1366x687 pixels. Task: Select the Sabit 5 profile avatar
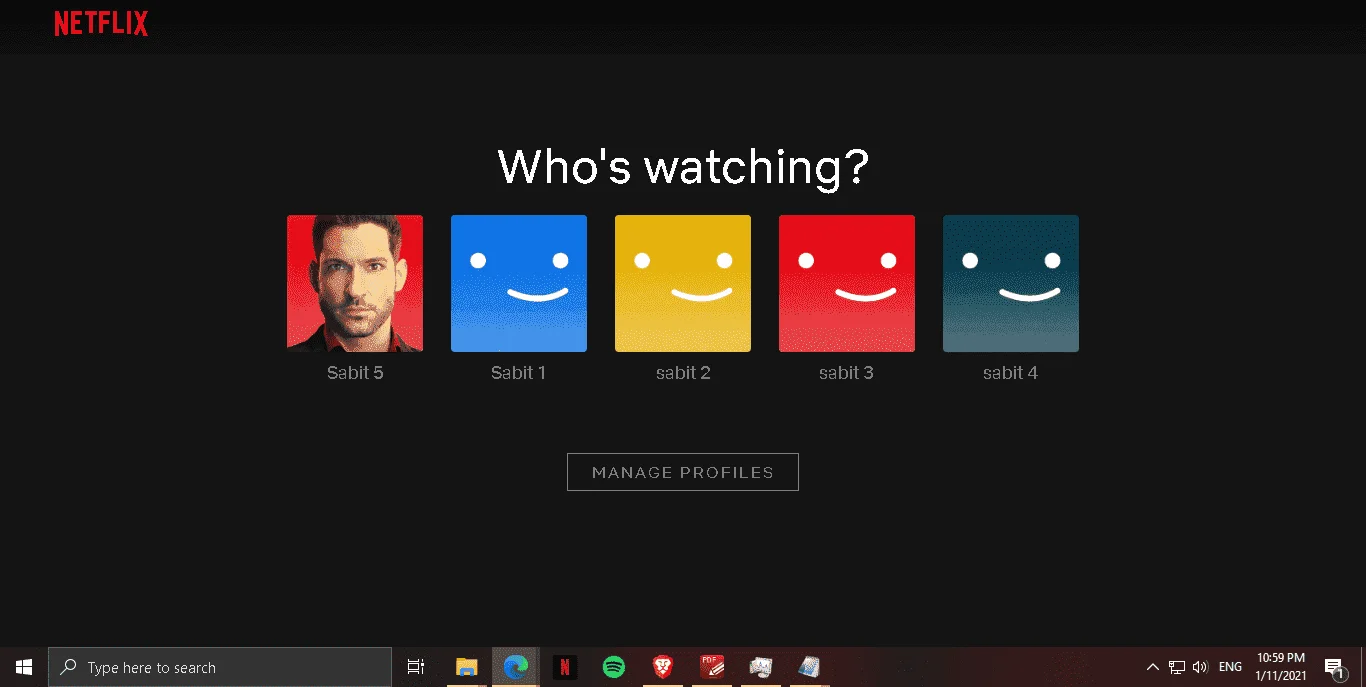coord(355,283)
